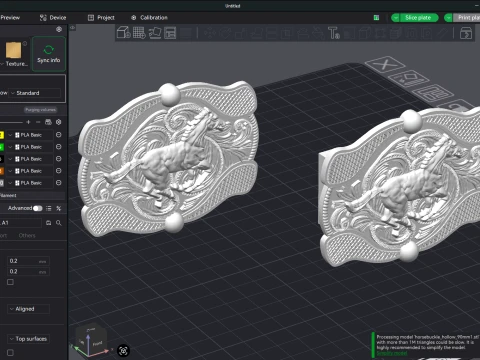Edit the green PLA Basic filament preset
The height and width of the screenshot is (360, 480).
click(59, 147)
